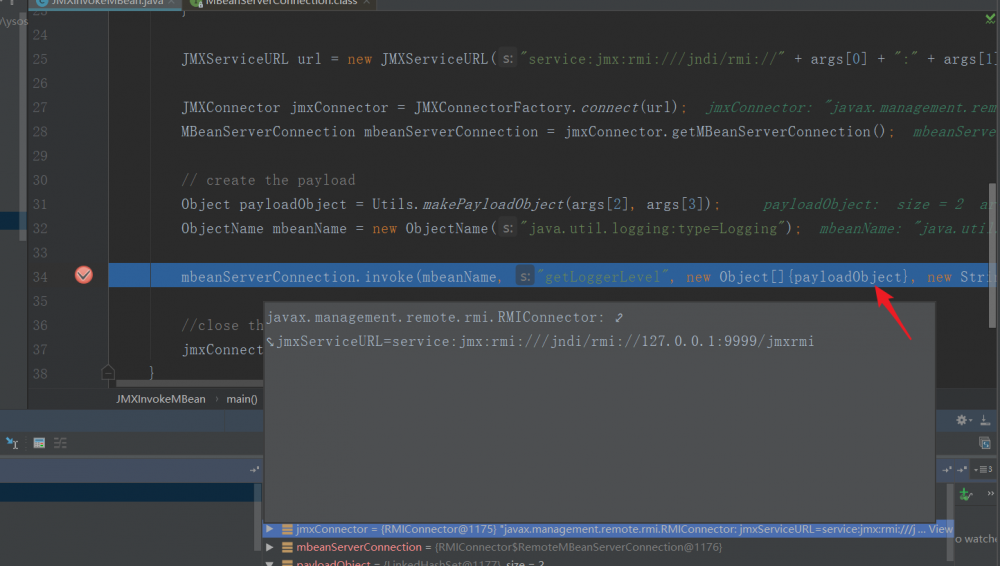This screenshot has width=1000, height=566.
Task: Open the hidden tabs dropdown showing 3
Action: point(983,470)
